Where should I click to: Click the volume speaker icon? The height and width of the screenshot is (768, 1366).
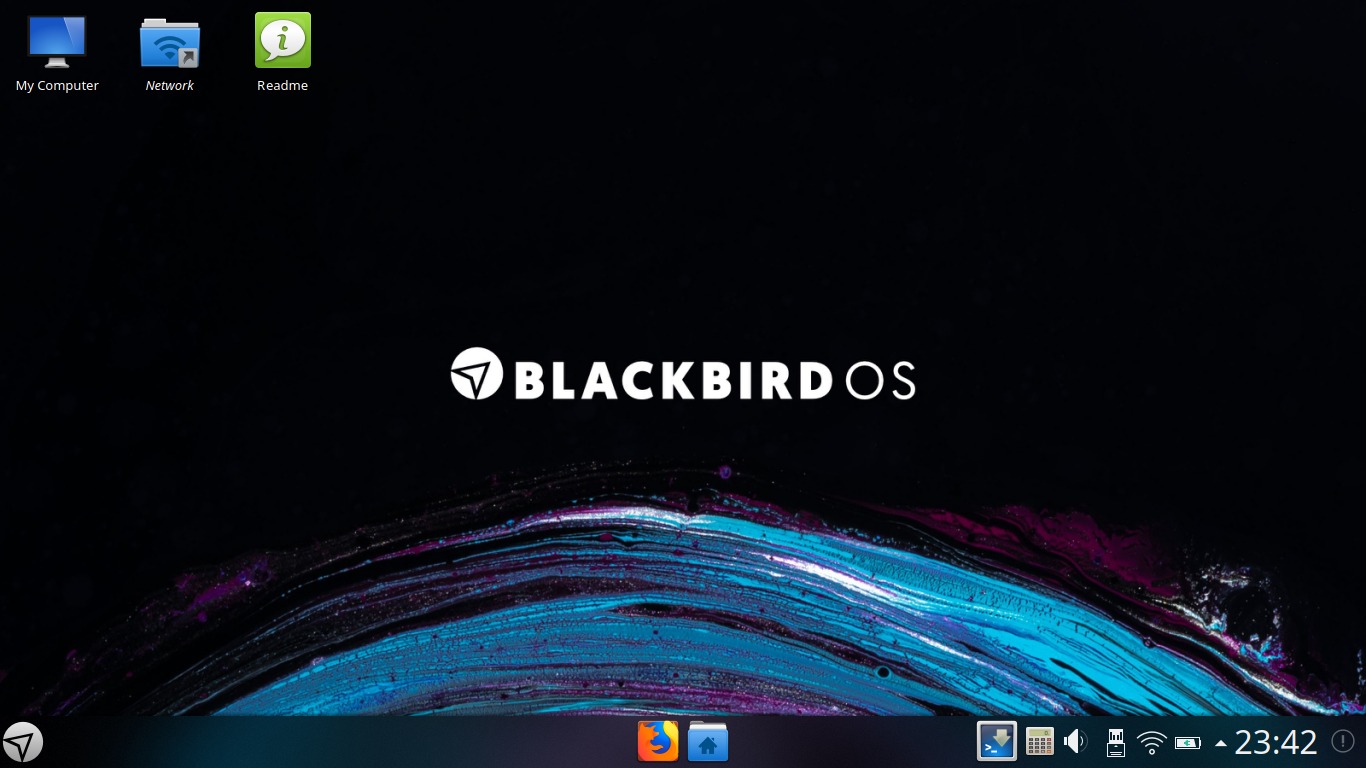tap(1076, 742)
